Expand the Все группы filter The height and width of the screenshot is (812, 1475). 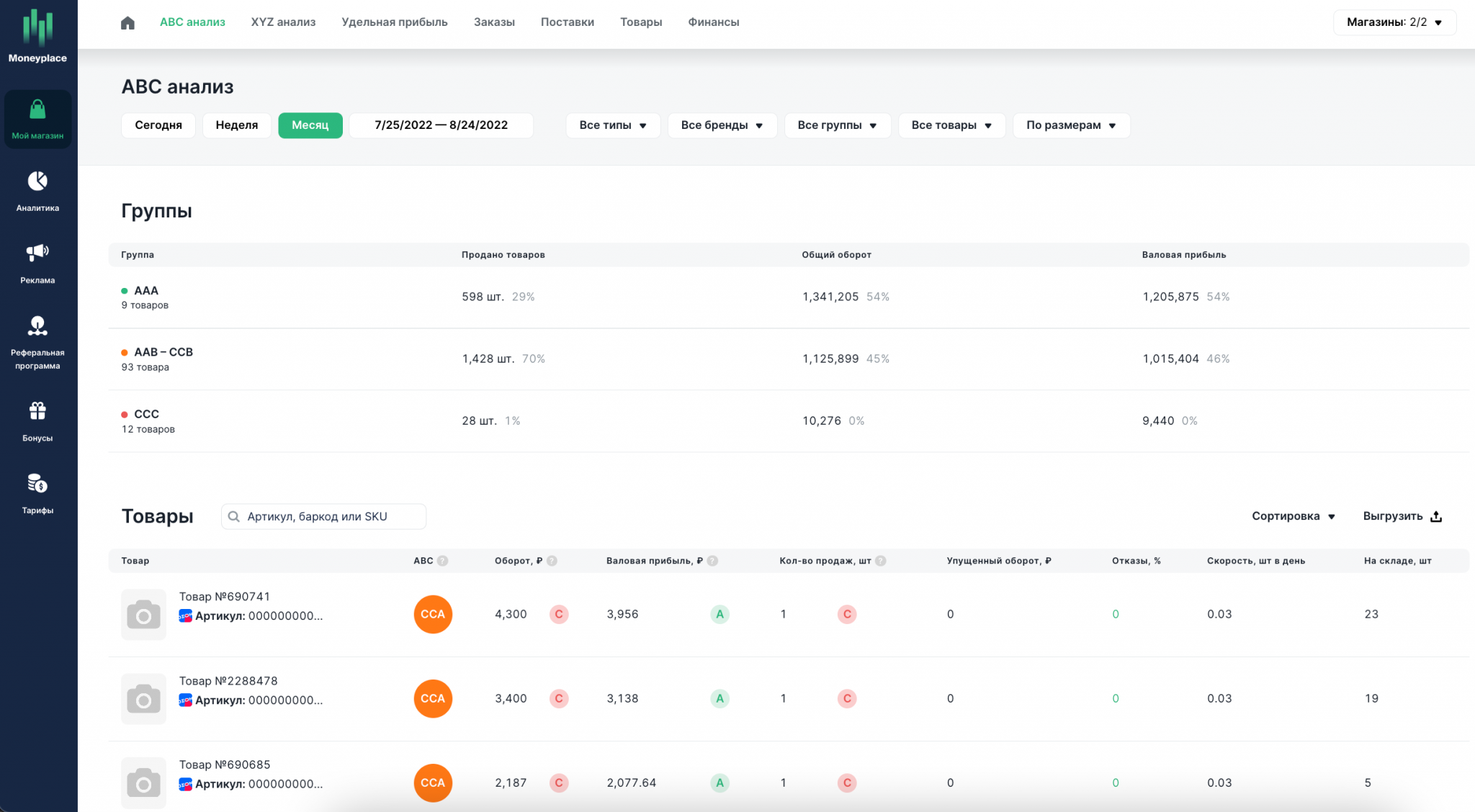tap(837, 125)
